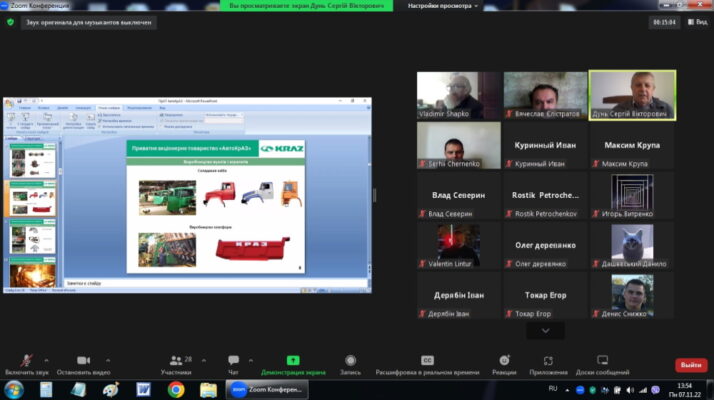This screenshot has width=714, height=400.
Task: Open Приложения apps icon
Action: point(548,361)
